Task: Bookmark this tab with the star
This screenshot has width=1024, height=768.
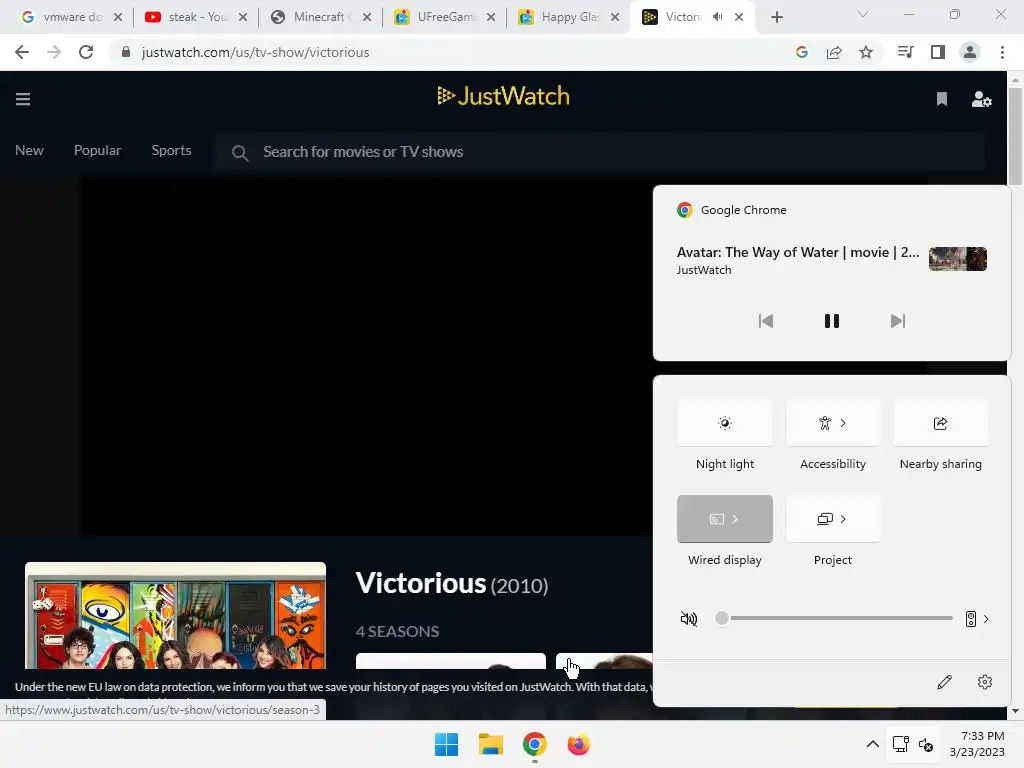Action: coord(866,52)
